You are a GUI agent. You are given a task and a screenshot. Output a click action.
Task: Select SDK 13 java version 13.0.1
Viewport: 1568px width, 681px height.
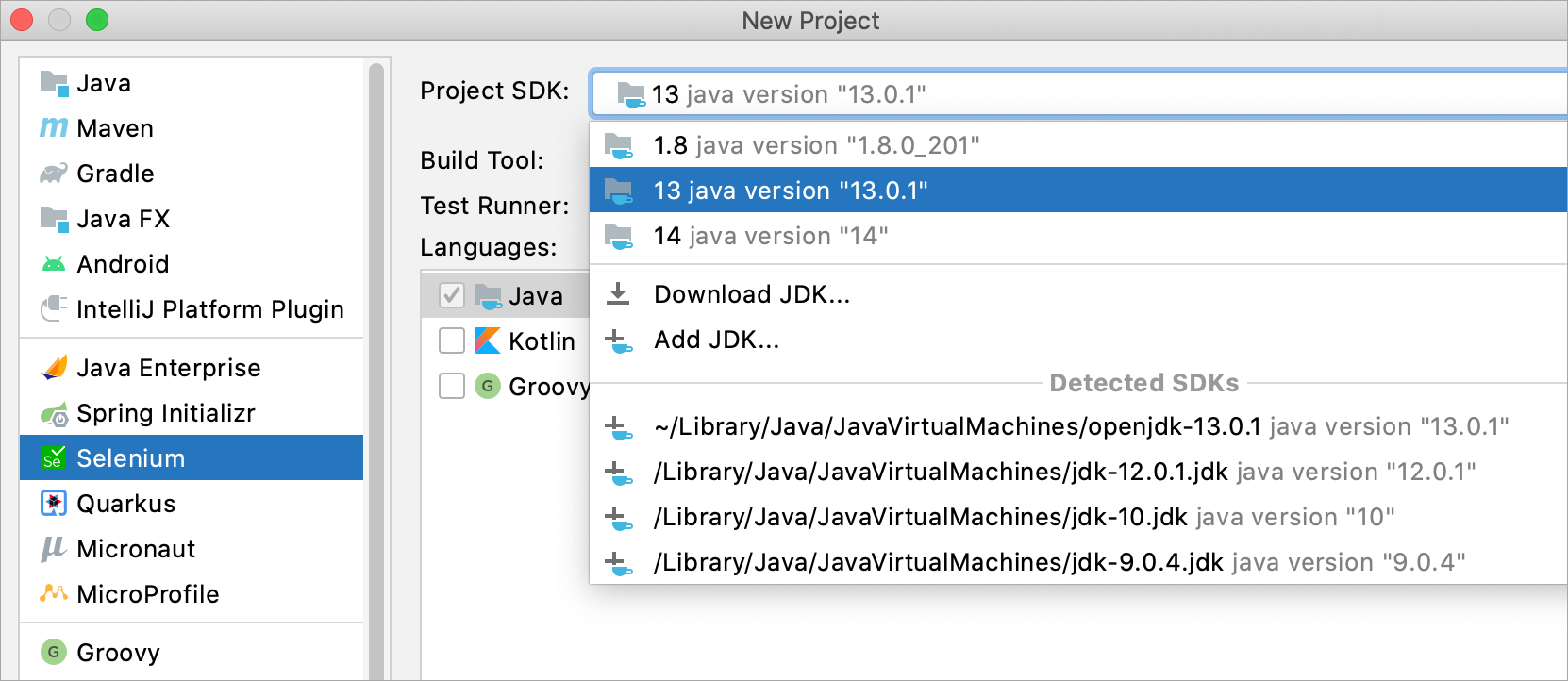click(x=1078, y=191)
